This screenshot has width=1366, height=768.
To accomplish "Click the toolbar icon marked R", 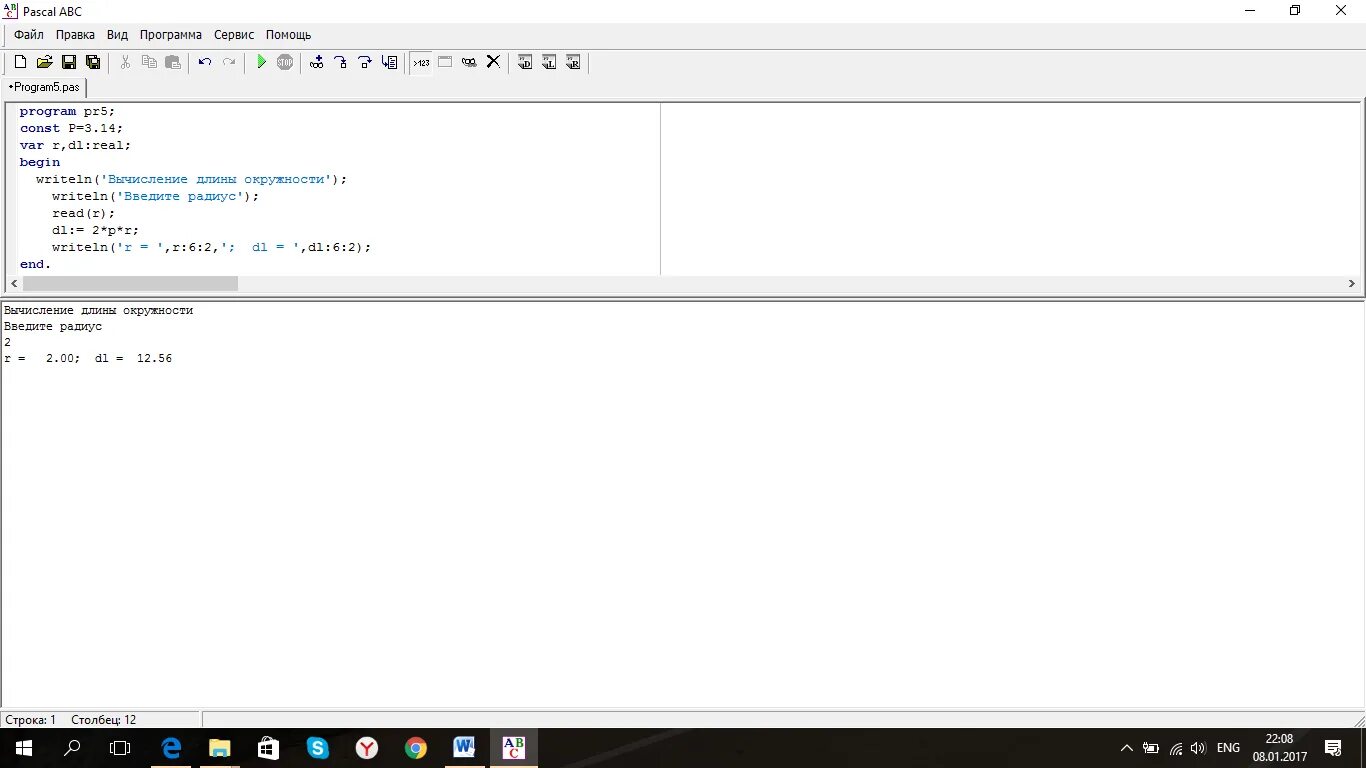I will pos(573,62).
